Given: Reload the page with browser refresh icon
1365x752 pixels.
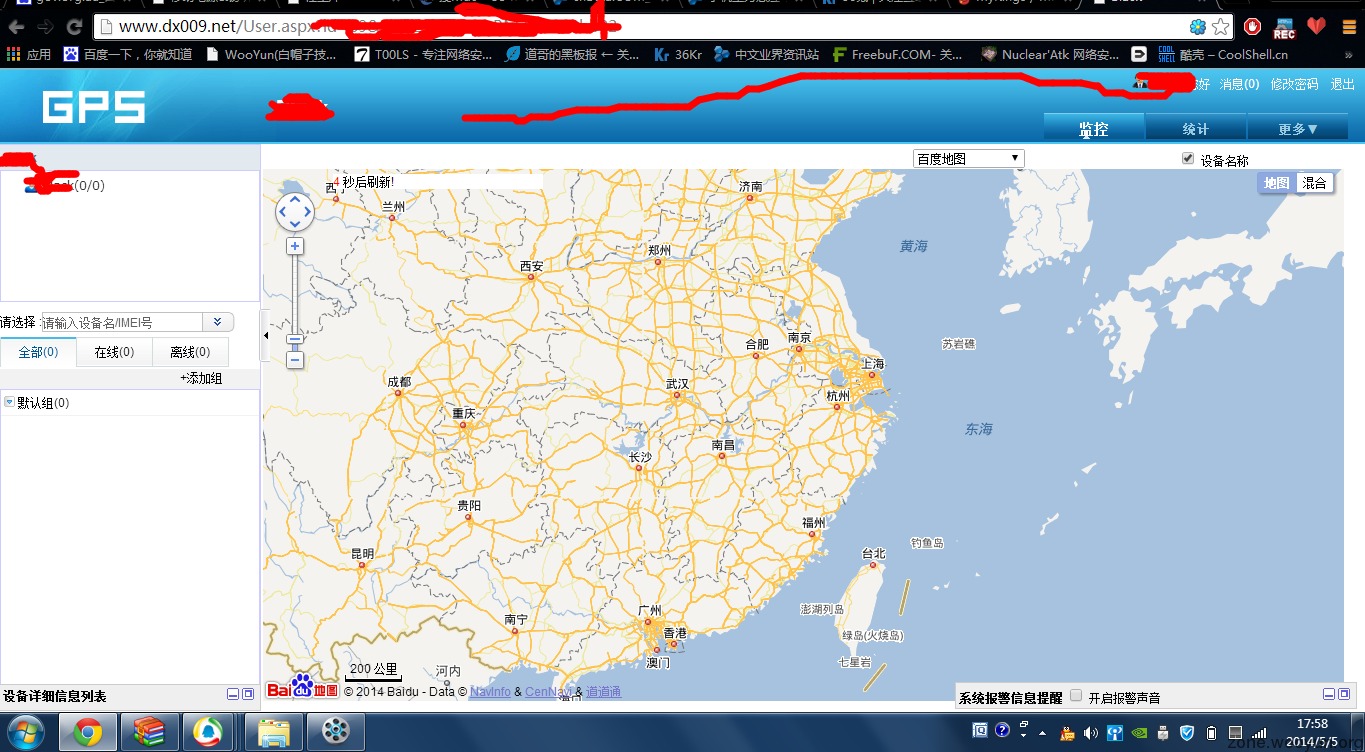Looking at the screenshot, I should point(74,27).
